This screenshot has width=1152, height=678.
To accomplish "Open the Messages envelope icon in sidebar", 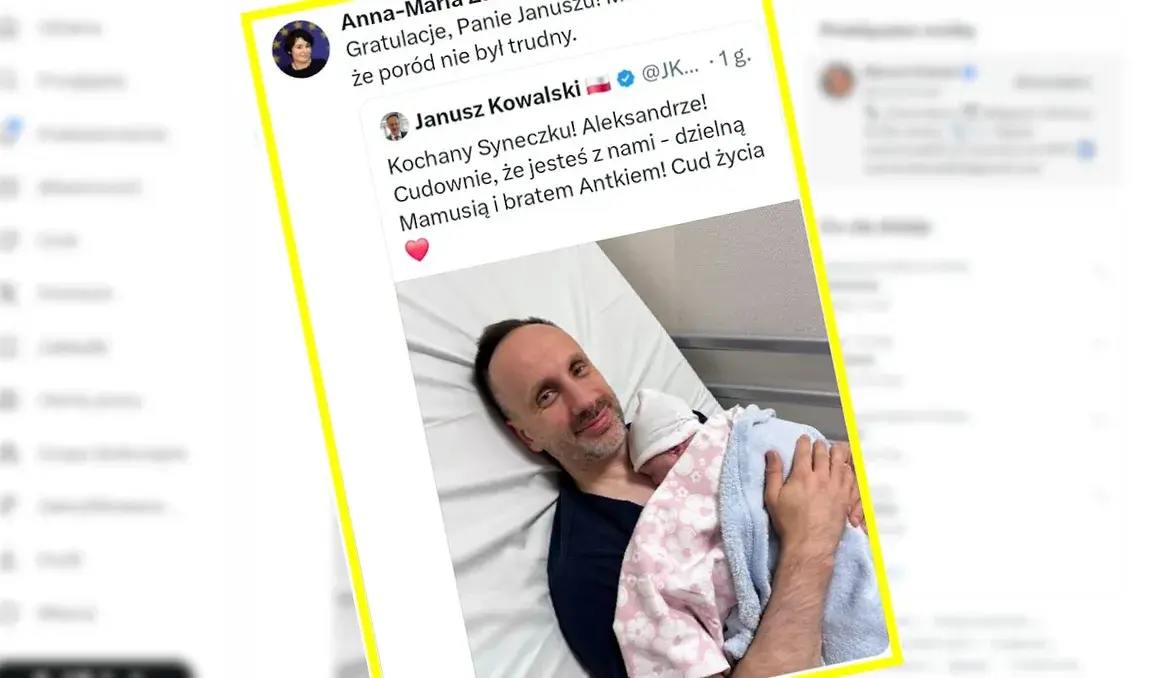I will pyautogui.click(x=7, y=187).
